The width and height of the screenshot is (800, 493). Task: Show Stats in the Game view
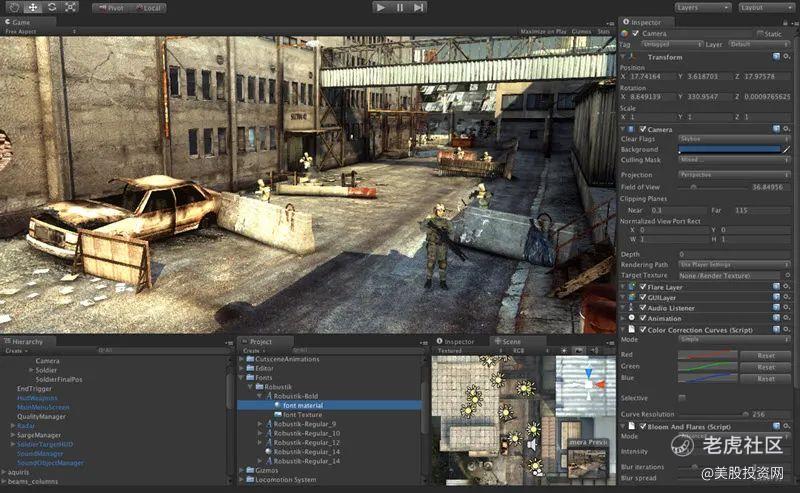point(603,32)
